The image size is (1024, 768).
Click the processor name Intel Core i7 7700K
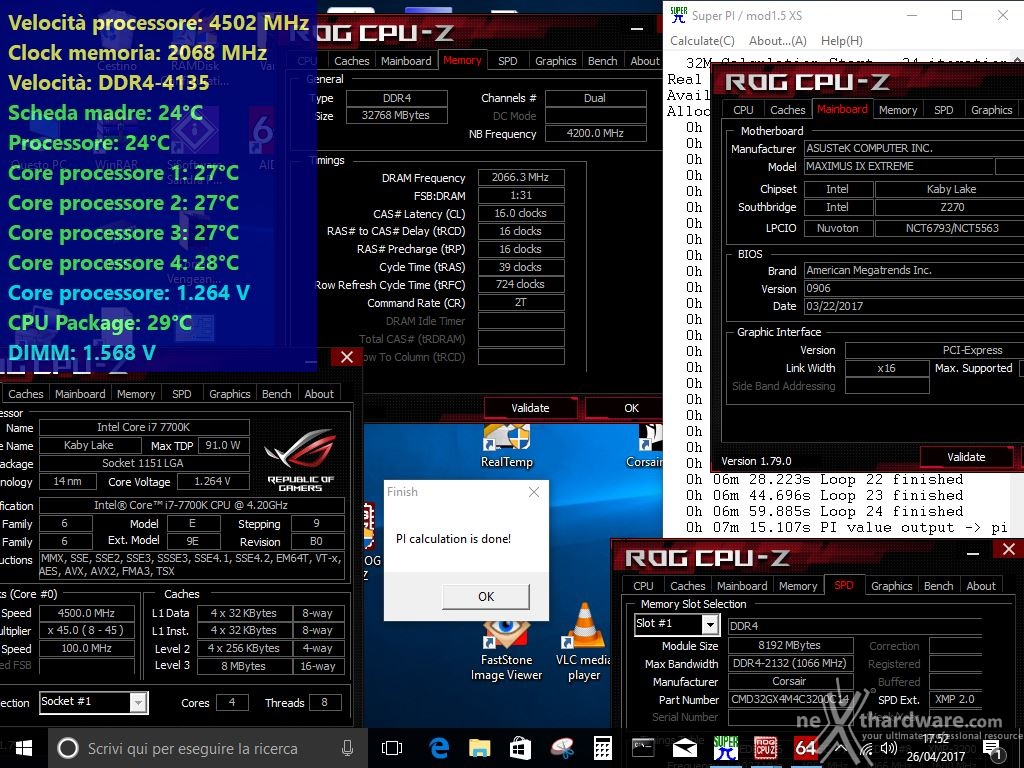coord(144,427)
